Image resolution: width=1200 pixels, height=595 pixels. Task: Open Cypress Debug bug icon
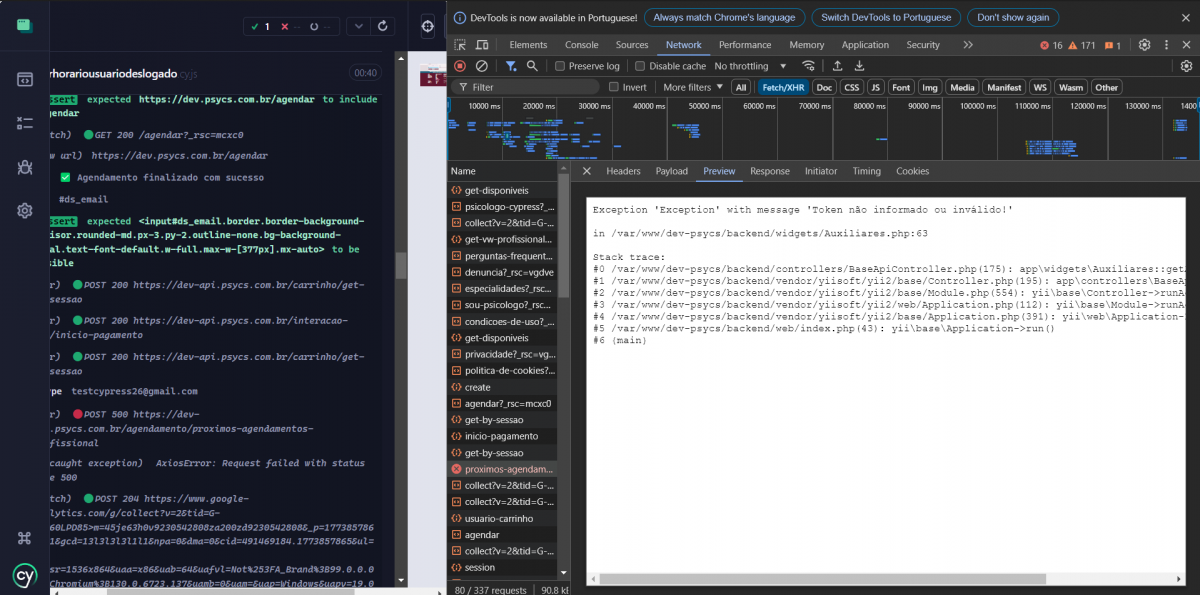pos(25,167)
